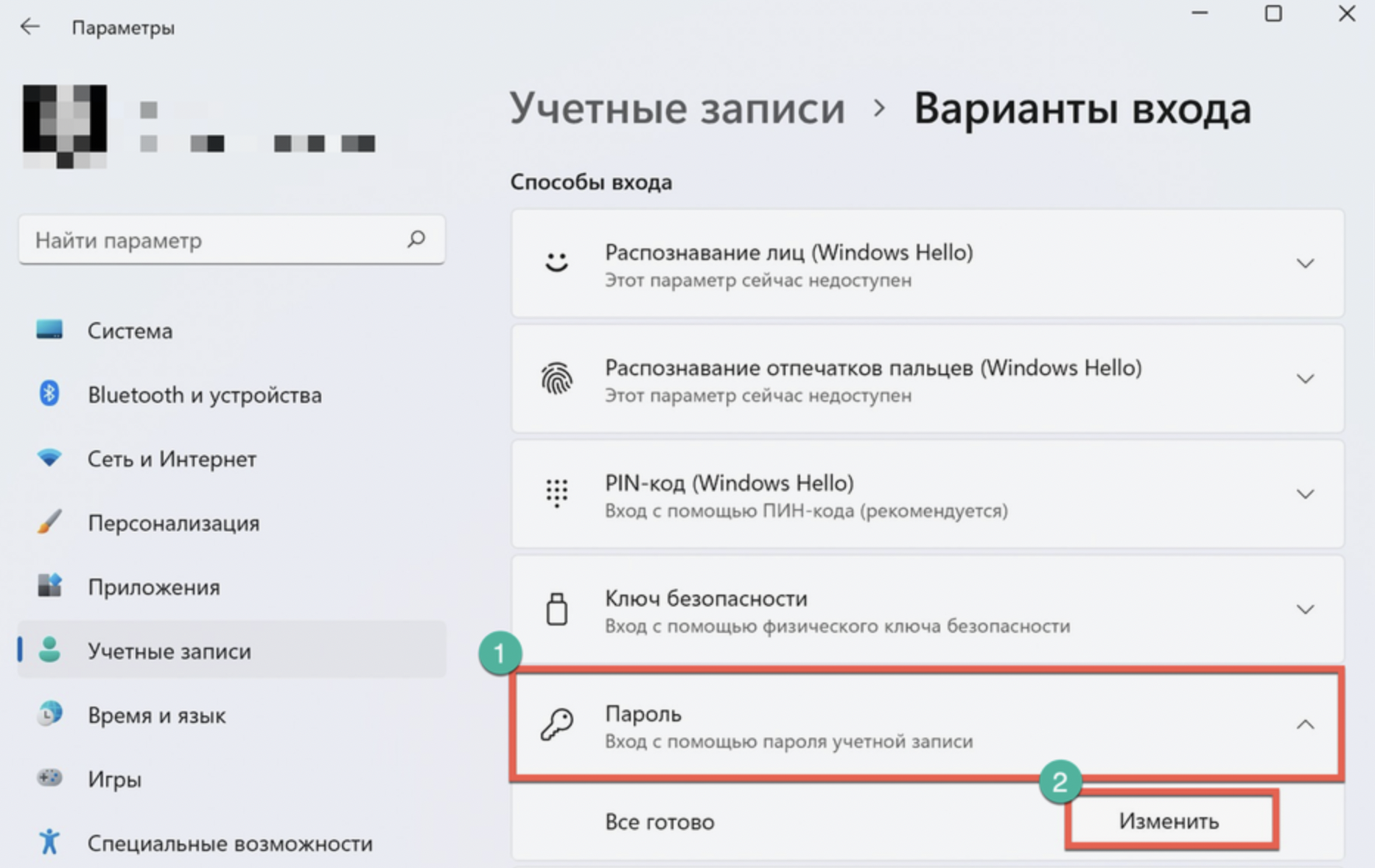Click the fingerprint recognition icon
The image size is (1375, 868).
(557, 379)
